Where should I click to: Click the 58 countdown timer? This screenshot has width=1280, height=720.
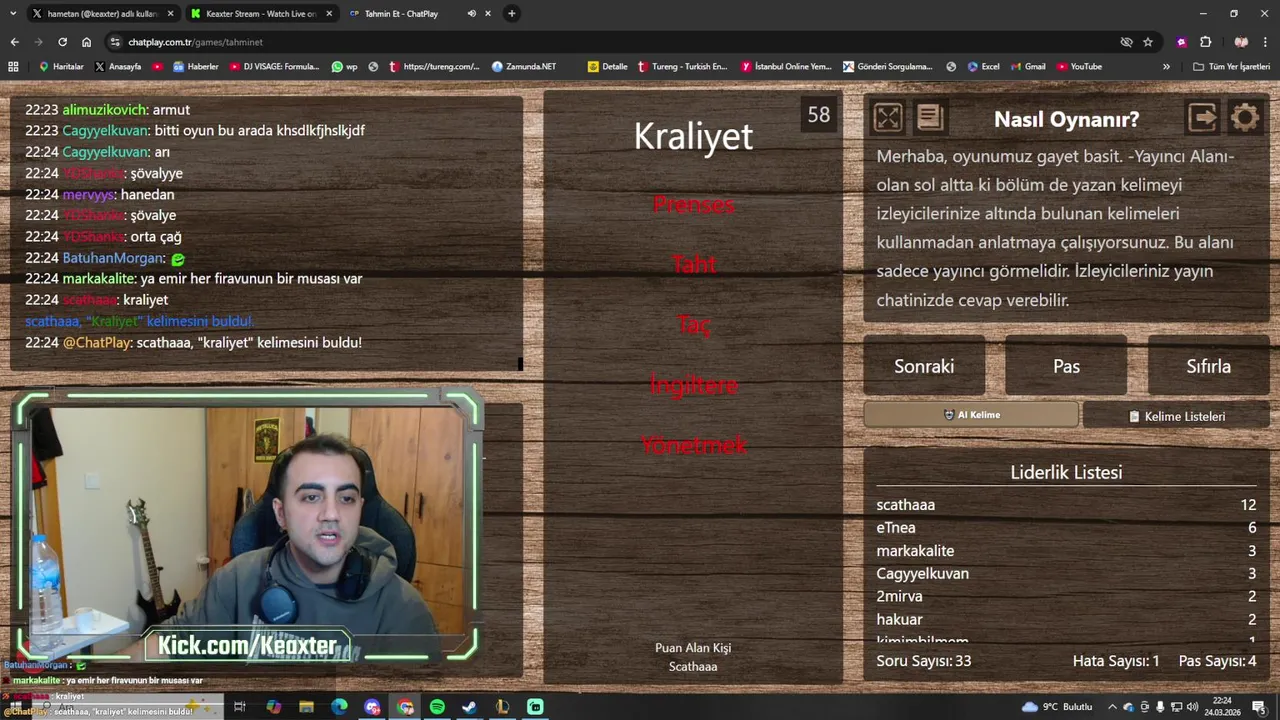(818, 115)
